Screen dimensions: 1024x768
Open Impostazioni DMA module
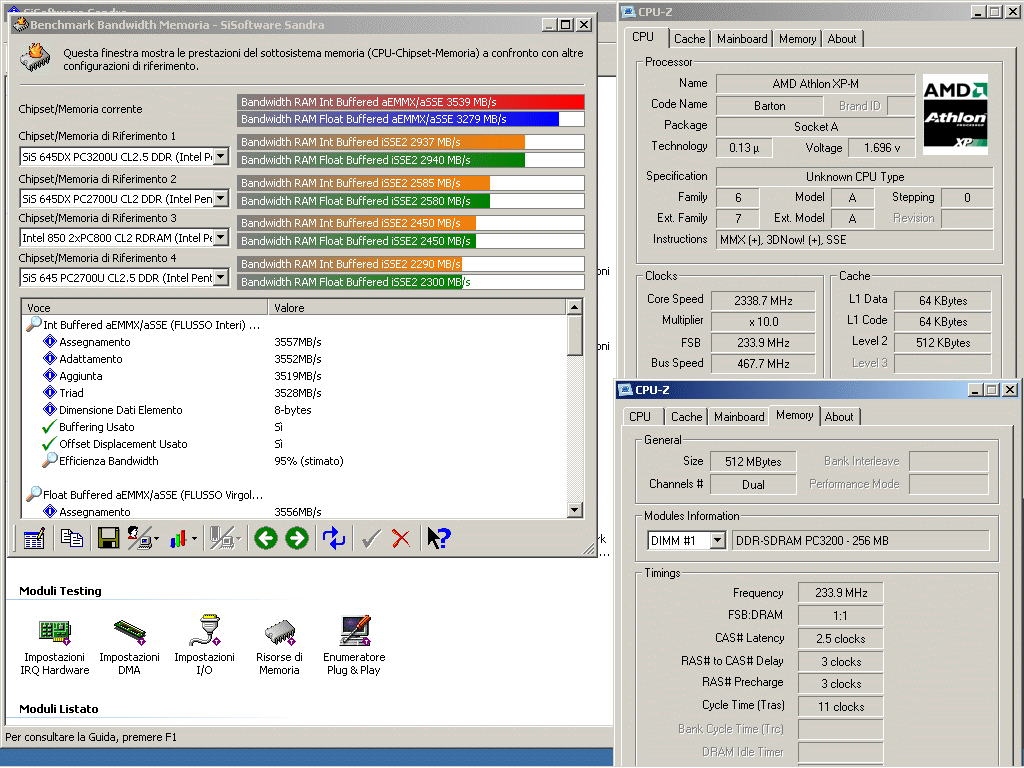[x=129, y=645]
